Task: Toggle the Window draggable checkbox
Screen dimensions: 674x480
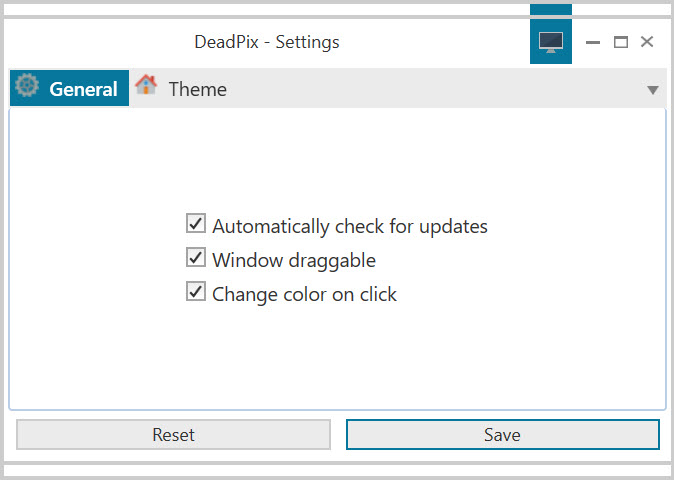Action: point(196,257)
